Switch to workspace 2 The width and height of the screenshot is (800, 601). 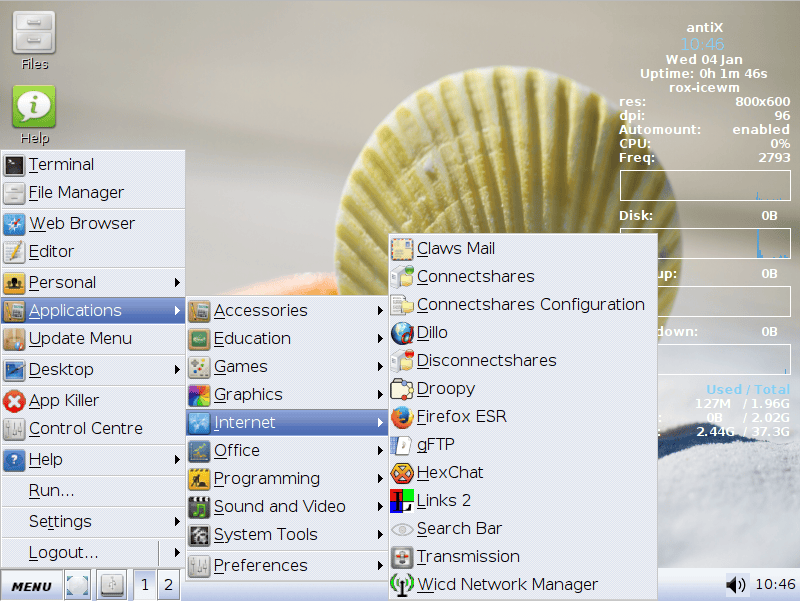point(168,585)
